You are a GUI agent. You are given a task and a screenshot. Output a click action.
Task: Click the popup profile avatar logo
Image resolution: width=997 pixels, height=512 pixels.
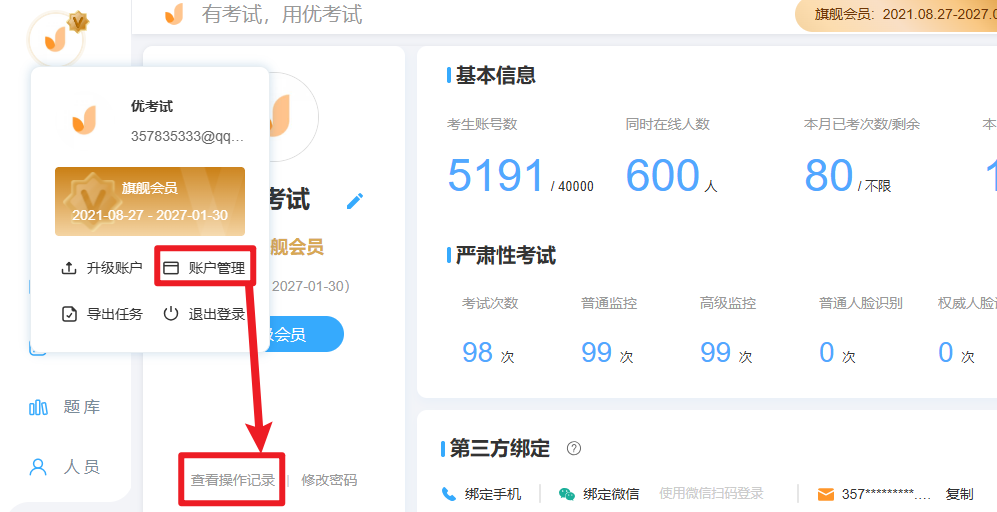coord(84,120)
